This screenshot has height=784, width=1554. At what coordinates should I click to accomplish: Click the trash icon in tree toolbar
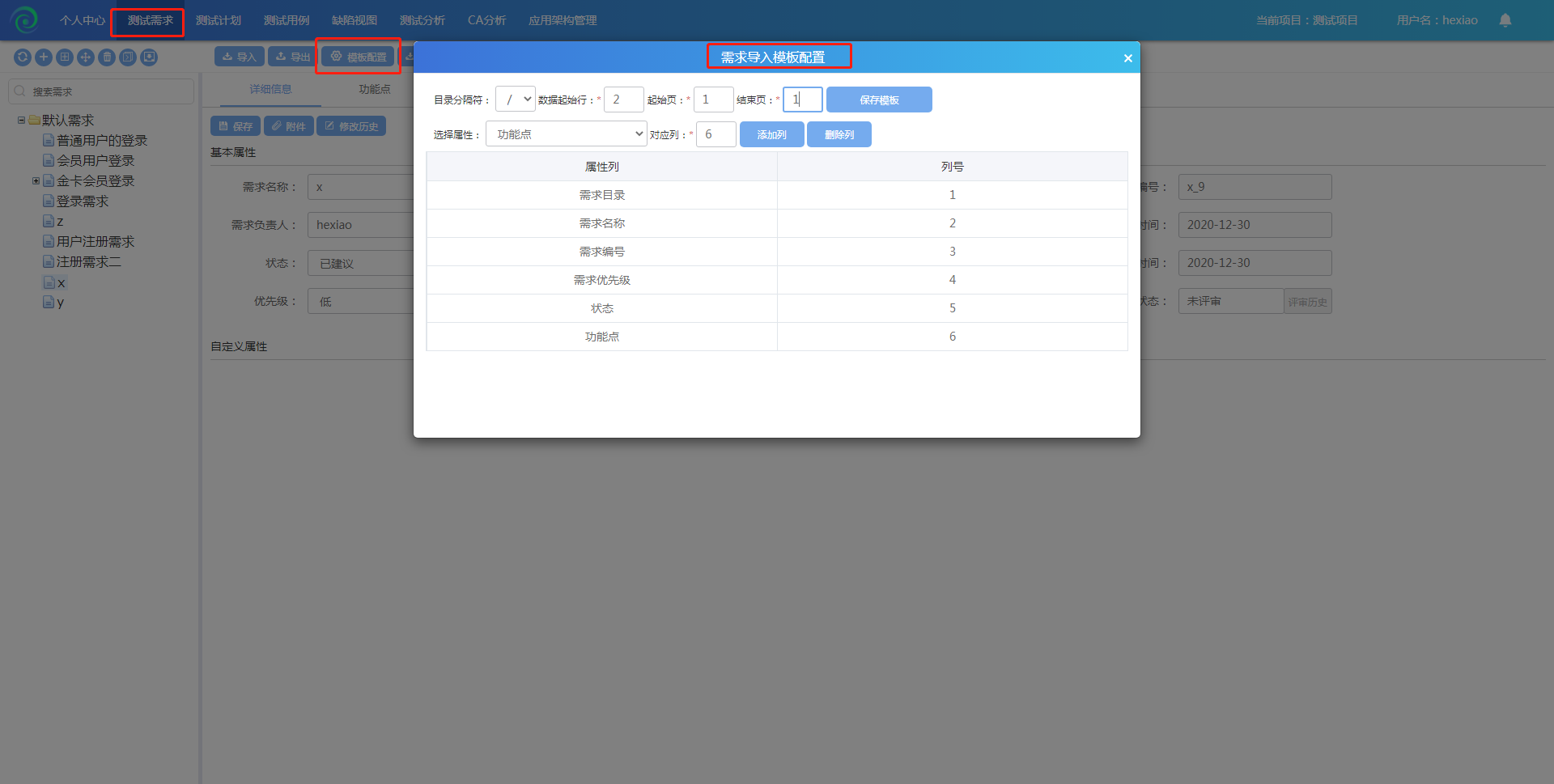click(x=107, y=57)
